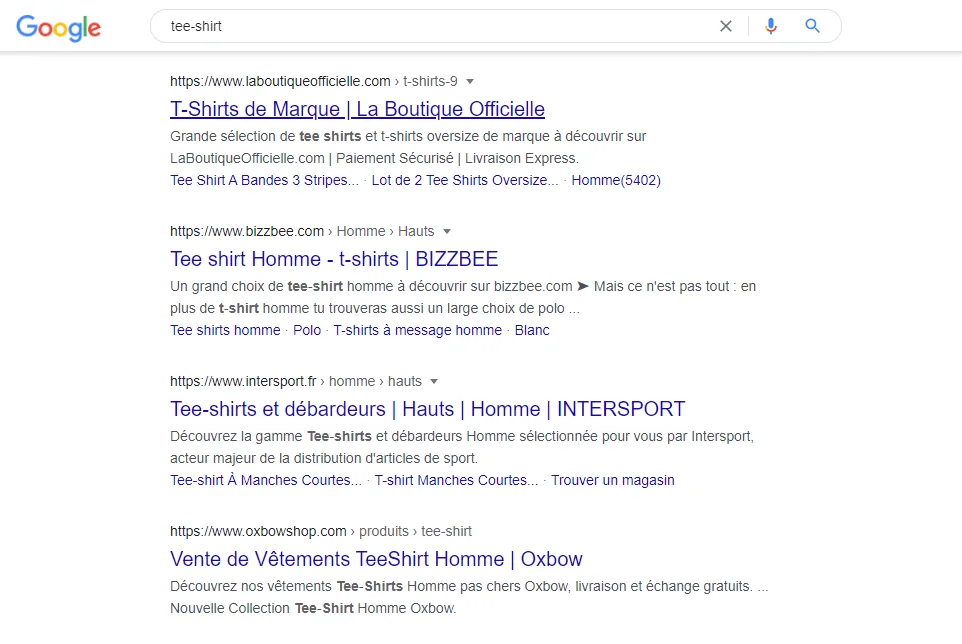This screenshot has height=644, width=962.
Task: Click the bizzbee.com Homme Hauts breadcrumb
Action: [302, 231]
